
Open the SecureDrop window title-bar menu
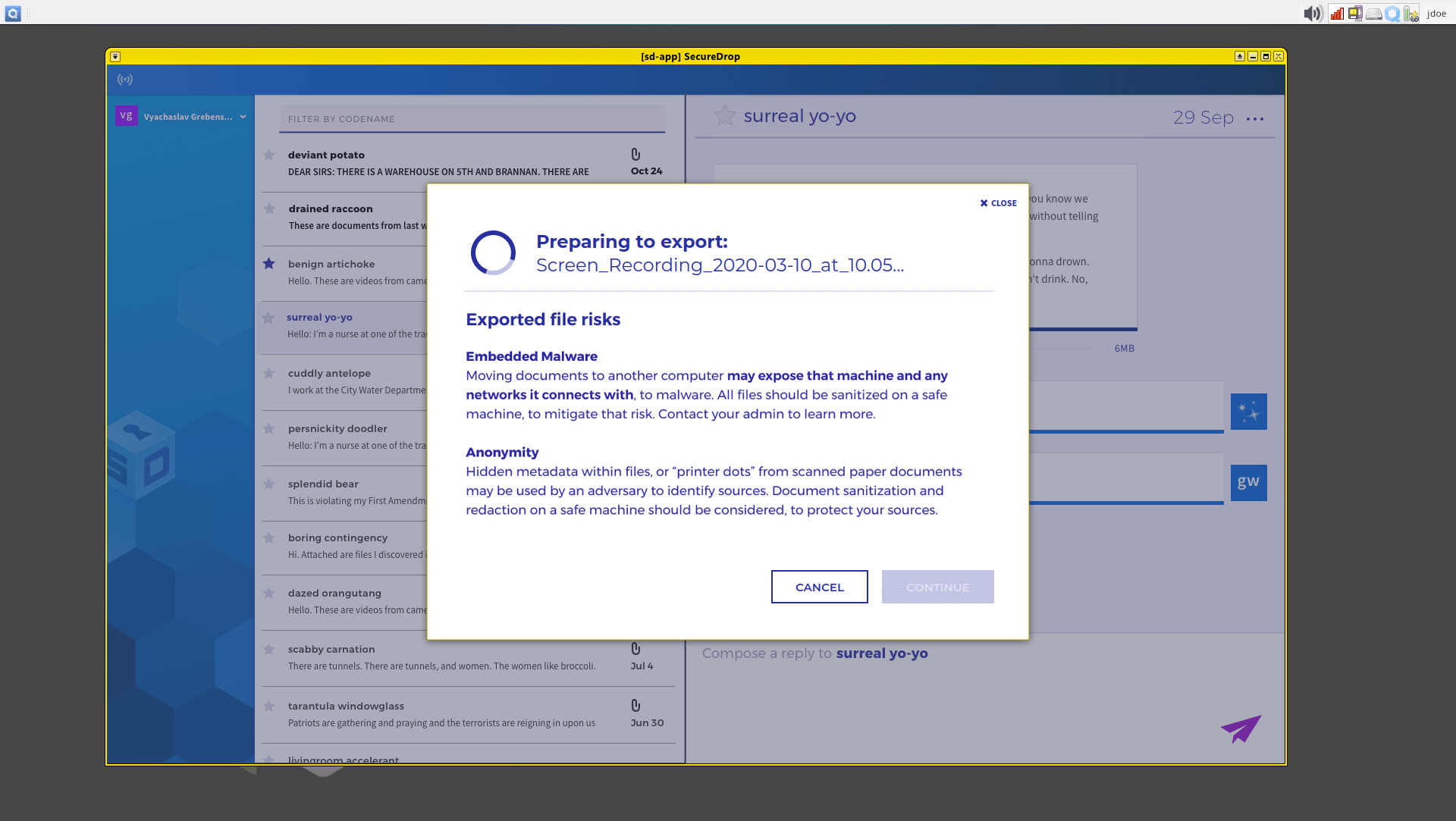(115, 57)
